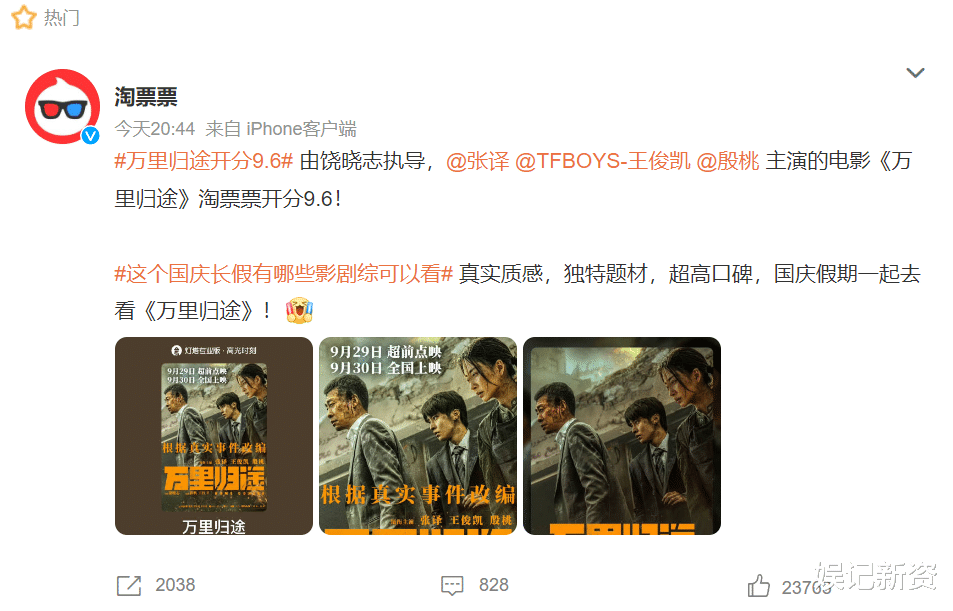953x611 pixels.
Task: Open the 淘票票 profile avatar
Action: point(62,106)
